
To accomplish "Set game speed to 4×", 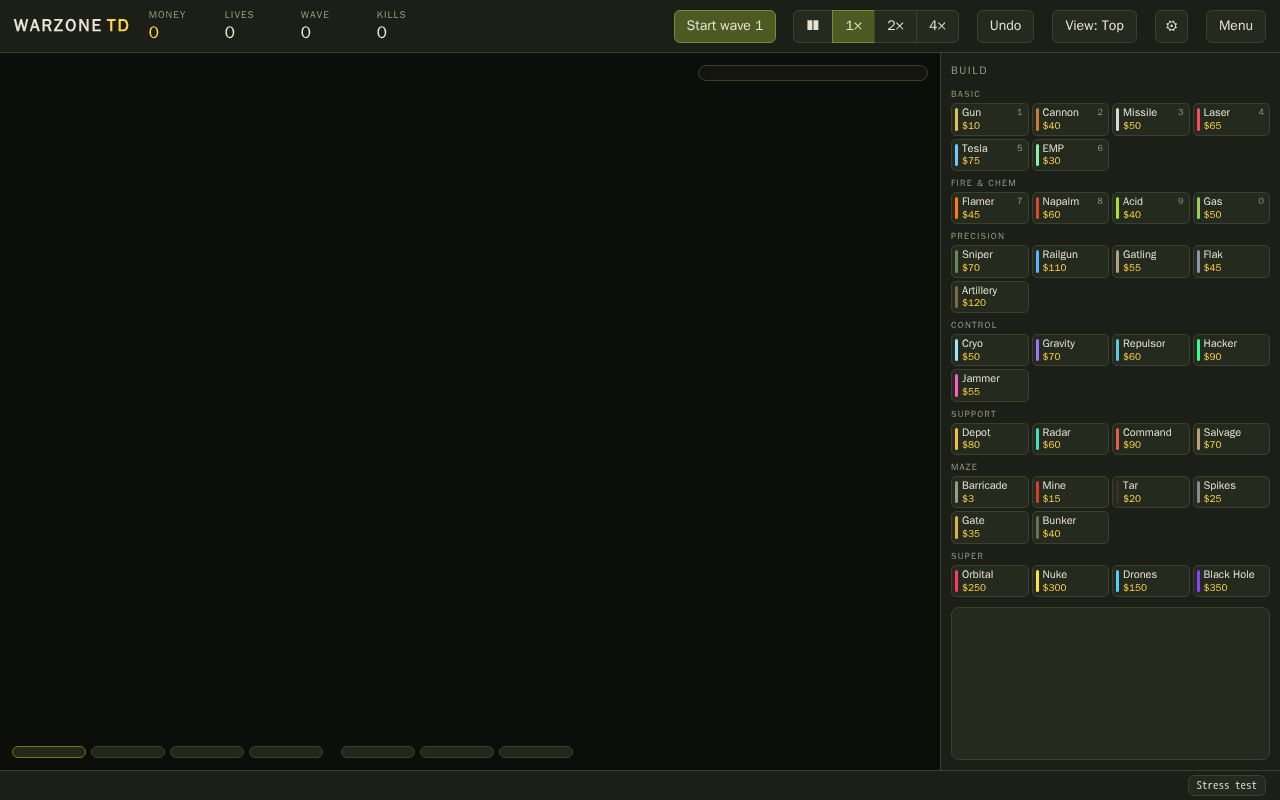I will coord(938,26).
